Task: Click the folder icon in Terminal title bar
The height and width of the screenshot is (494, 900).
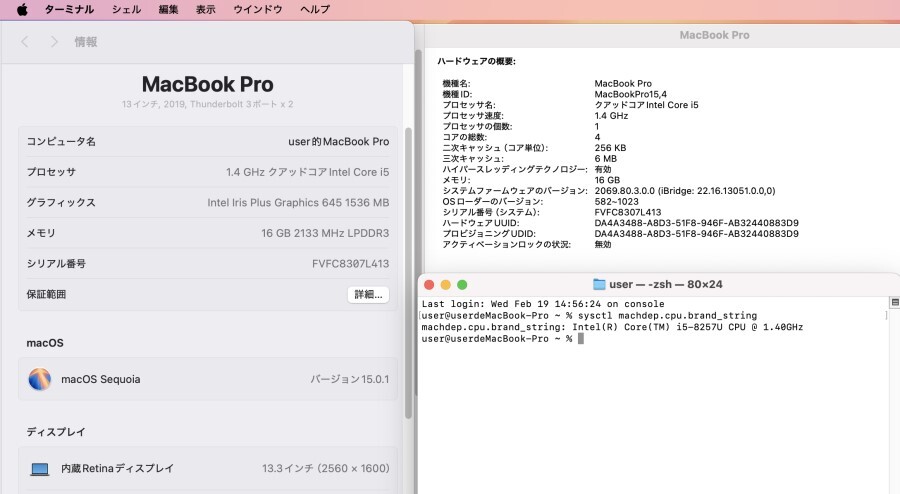Action: pos(599,285)
